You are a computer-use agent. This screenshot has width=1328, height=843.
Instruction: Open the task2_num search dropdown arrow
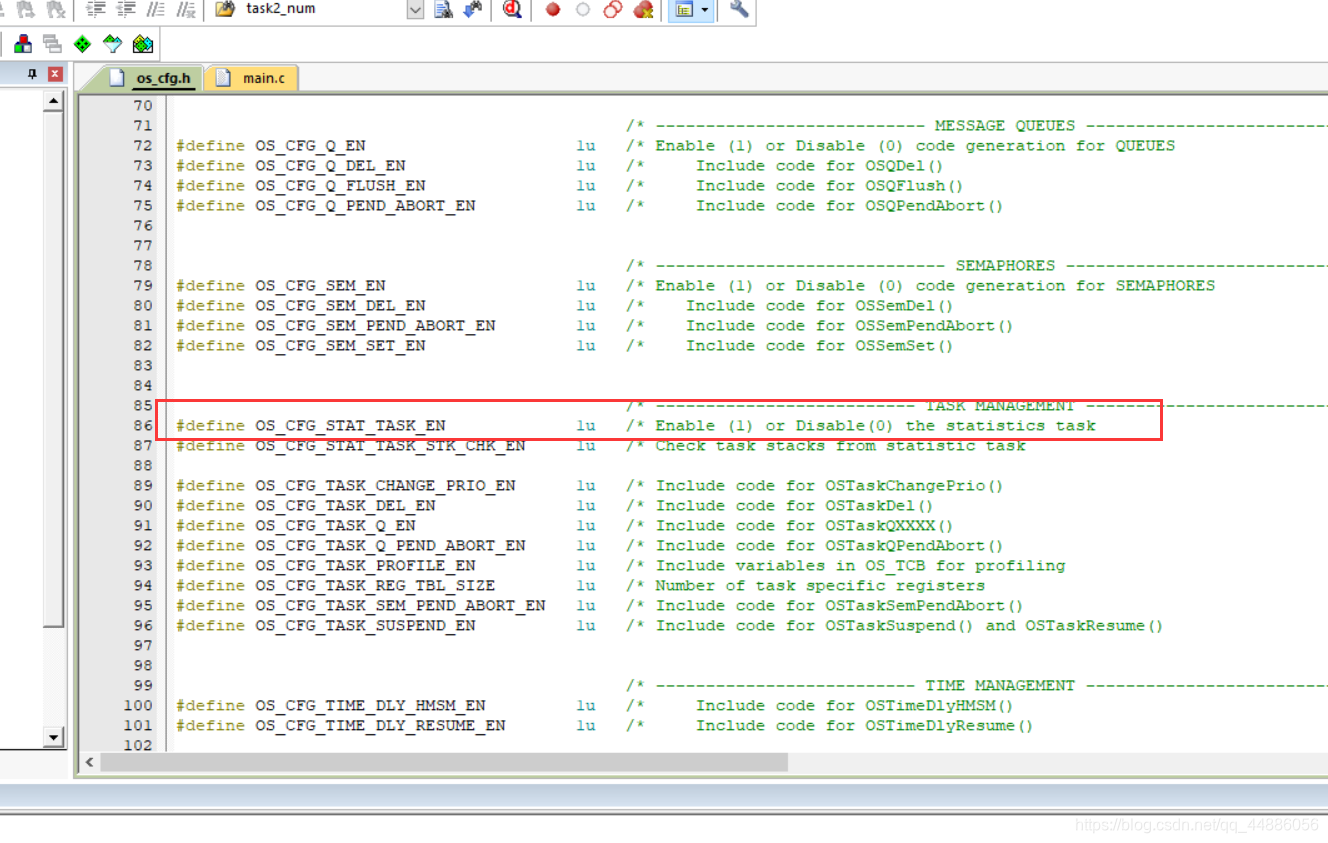click(x=415, y=10)
